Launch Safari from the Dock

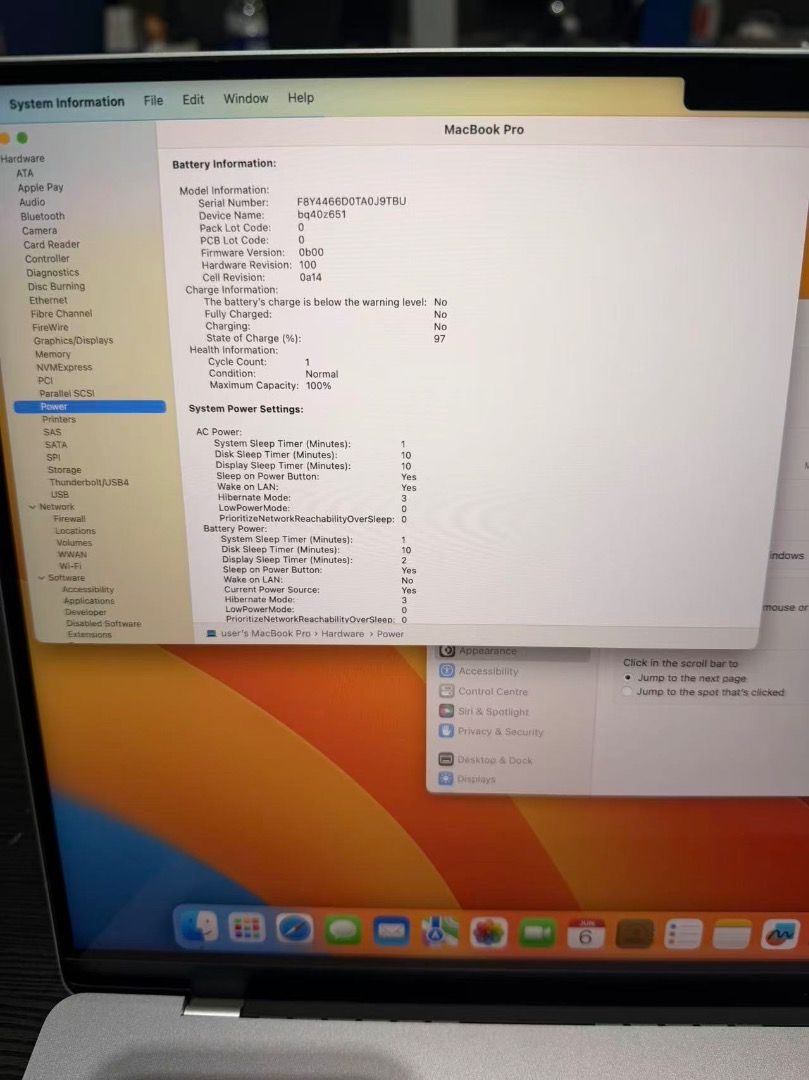295,929
